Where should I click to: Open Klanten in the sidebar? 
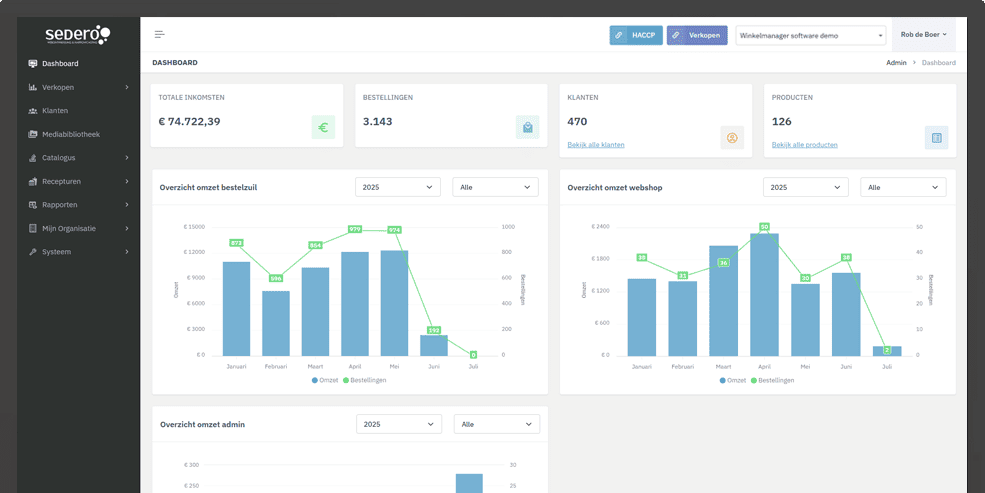click(x=55, y=111)
